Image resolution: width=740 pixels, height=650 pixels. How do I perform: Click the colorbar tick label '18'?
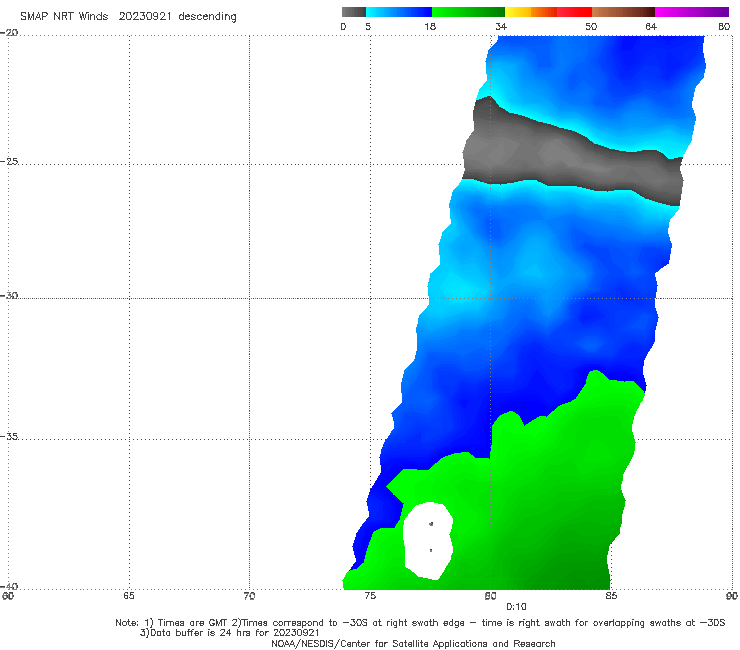coord(430,26)
